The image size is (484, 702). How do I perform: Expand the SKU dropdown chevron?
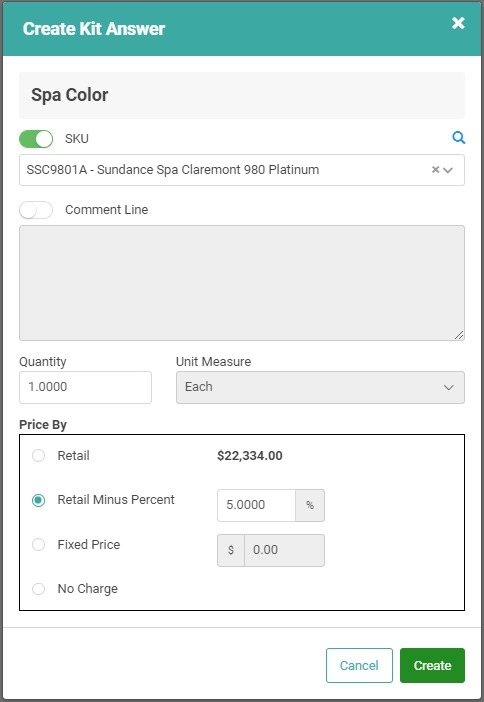(448, 170)
